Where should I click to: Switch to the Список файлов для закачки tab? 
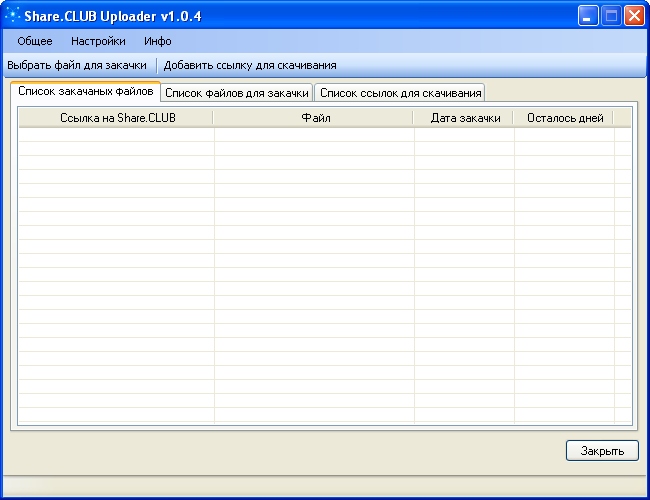pyautogui.click(x=236, y=93)
